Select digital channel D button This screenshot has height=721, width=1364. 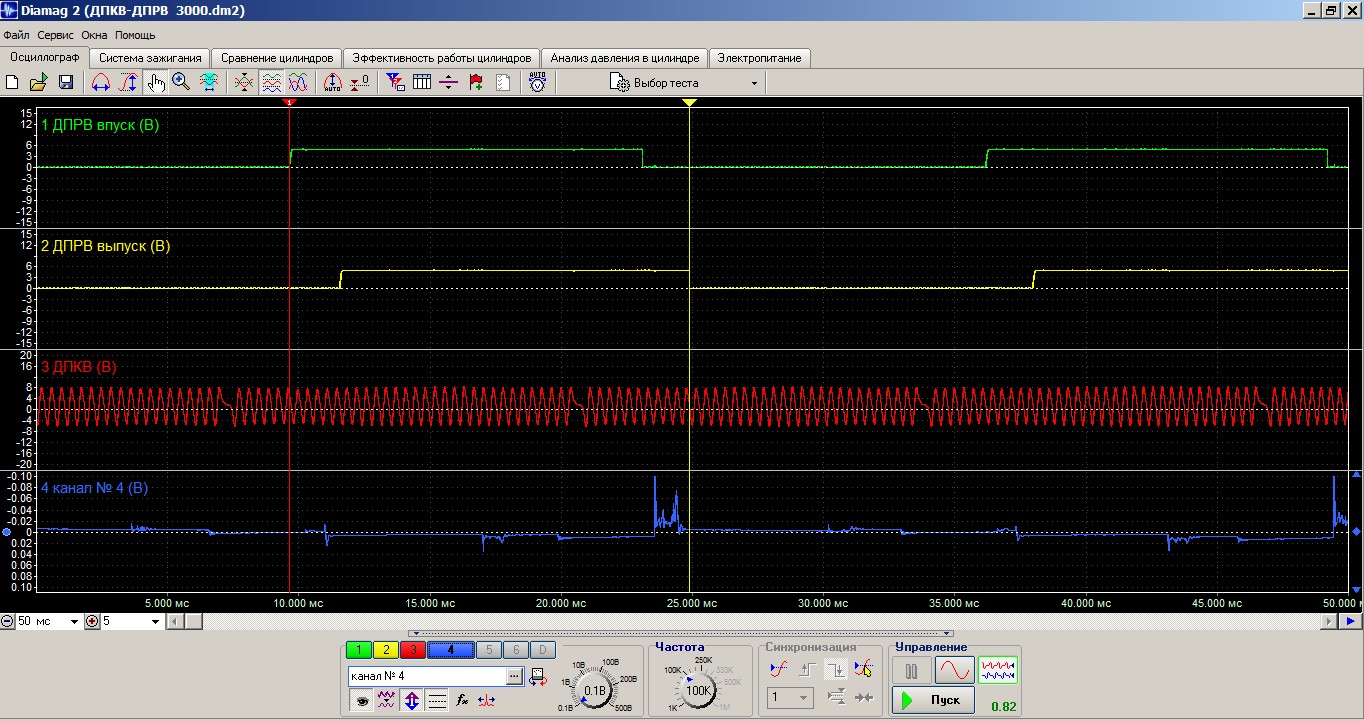[x=541, y=650]
